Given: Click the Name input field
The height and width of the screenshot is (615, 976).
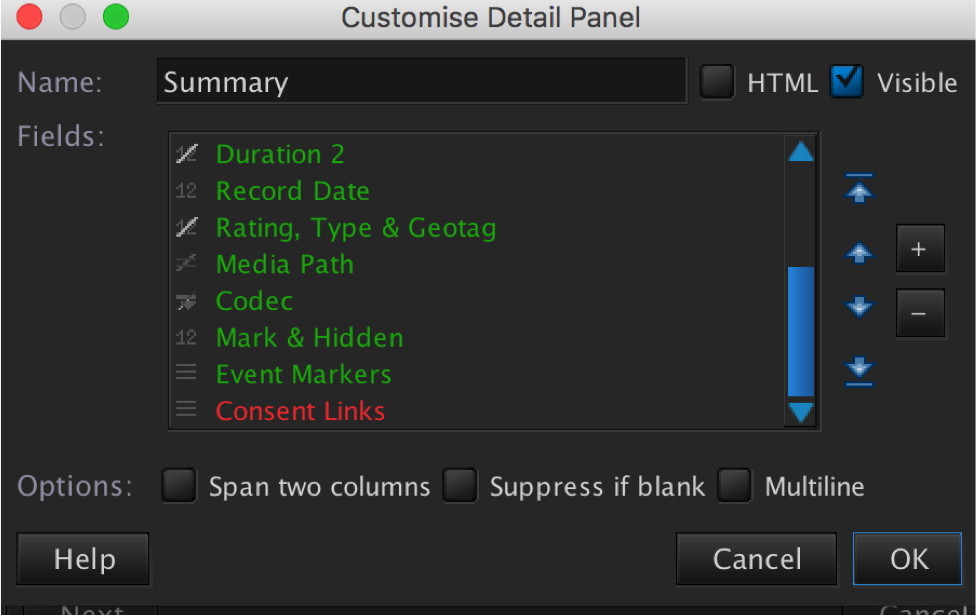Looking at the screenshot, I should point(421,82).
